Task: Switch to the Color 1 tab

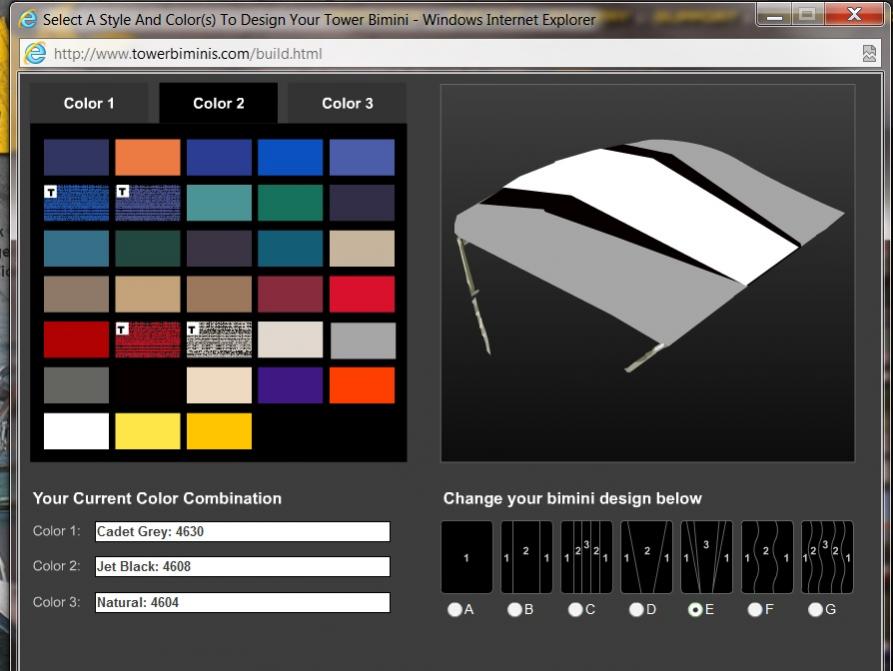Action: (x=89, y=103)
